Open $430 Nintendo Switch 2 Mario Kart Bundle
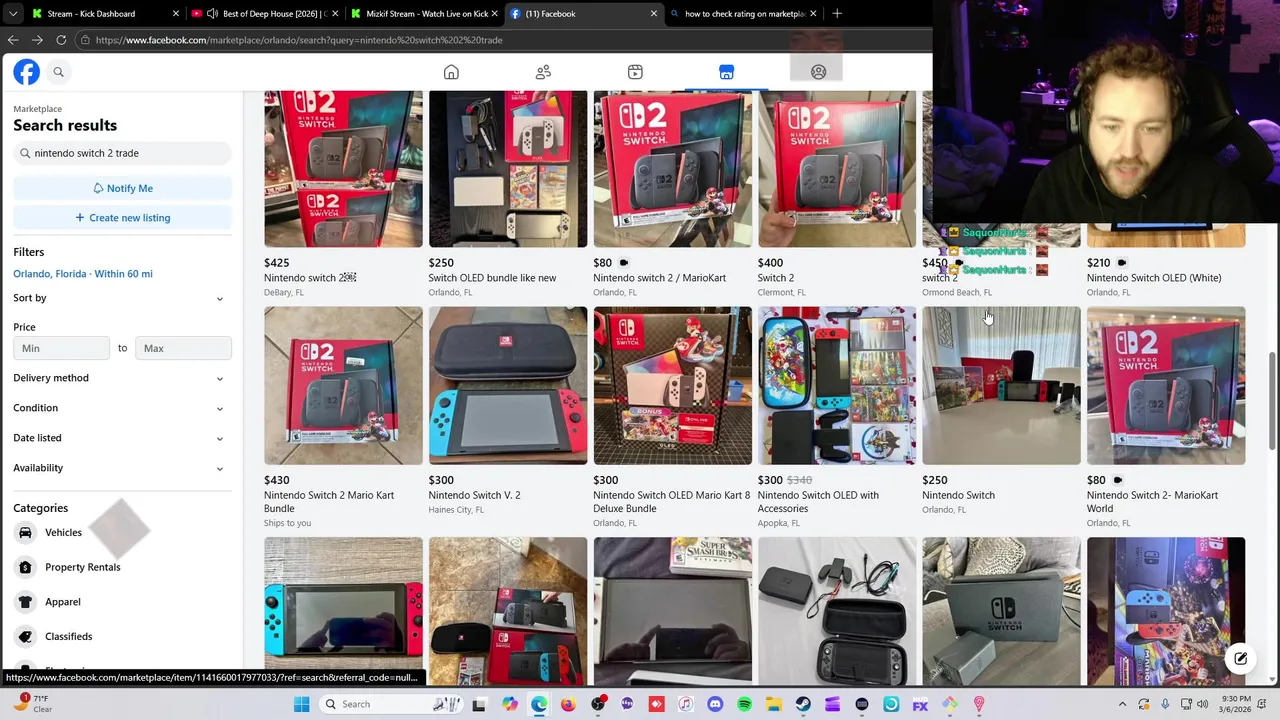Image resolution: width=1280 pixels, height=720 pixels. [x=343, y=417]
